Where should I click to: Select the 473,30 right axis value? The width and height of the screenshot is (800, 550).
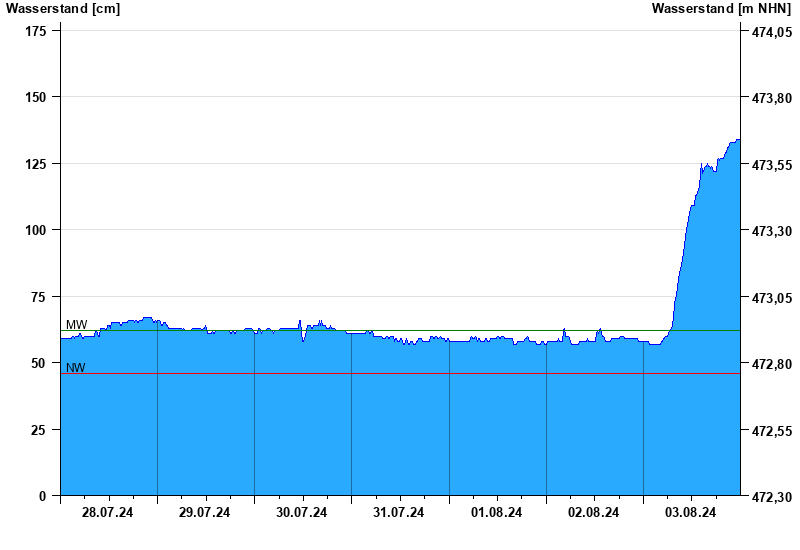(771, 231)
